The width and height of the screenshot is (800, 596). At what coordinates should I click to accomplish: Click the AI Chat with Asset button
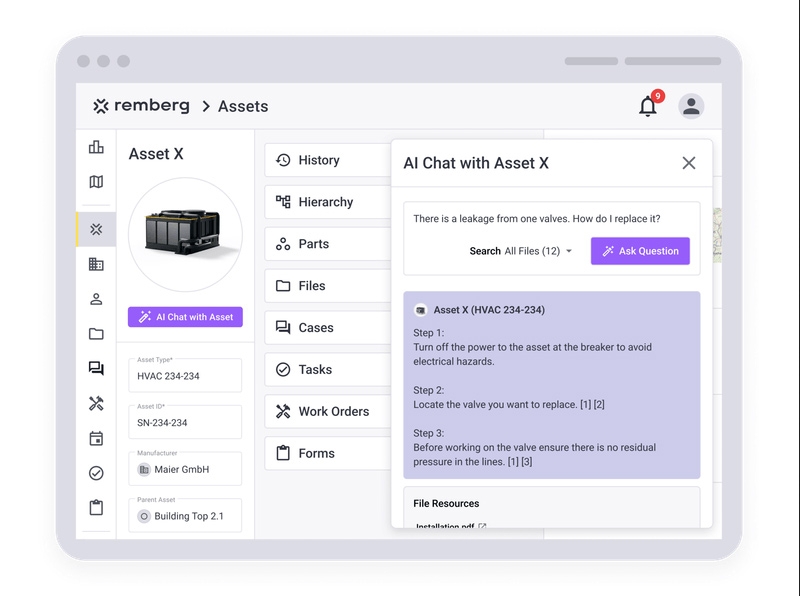[185, 317]
